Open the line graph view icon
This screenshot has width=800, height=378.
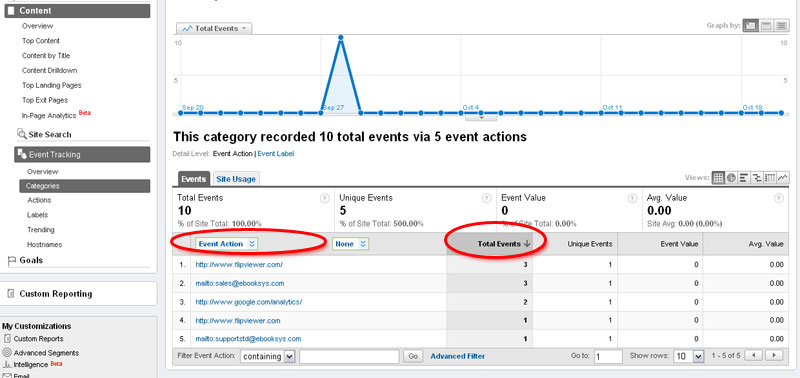click(x=783, y=178)
